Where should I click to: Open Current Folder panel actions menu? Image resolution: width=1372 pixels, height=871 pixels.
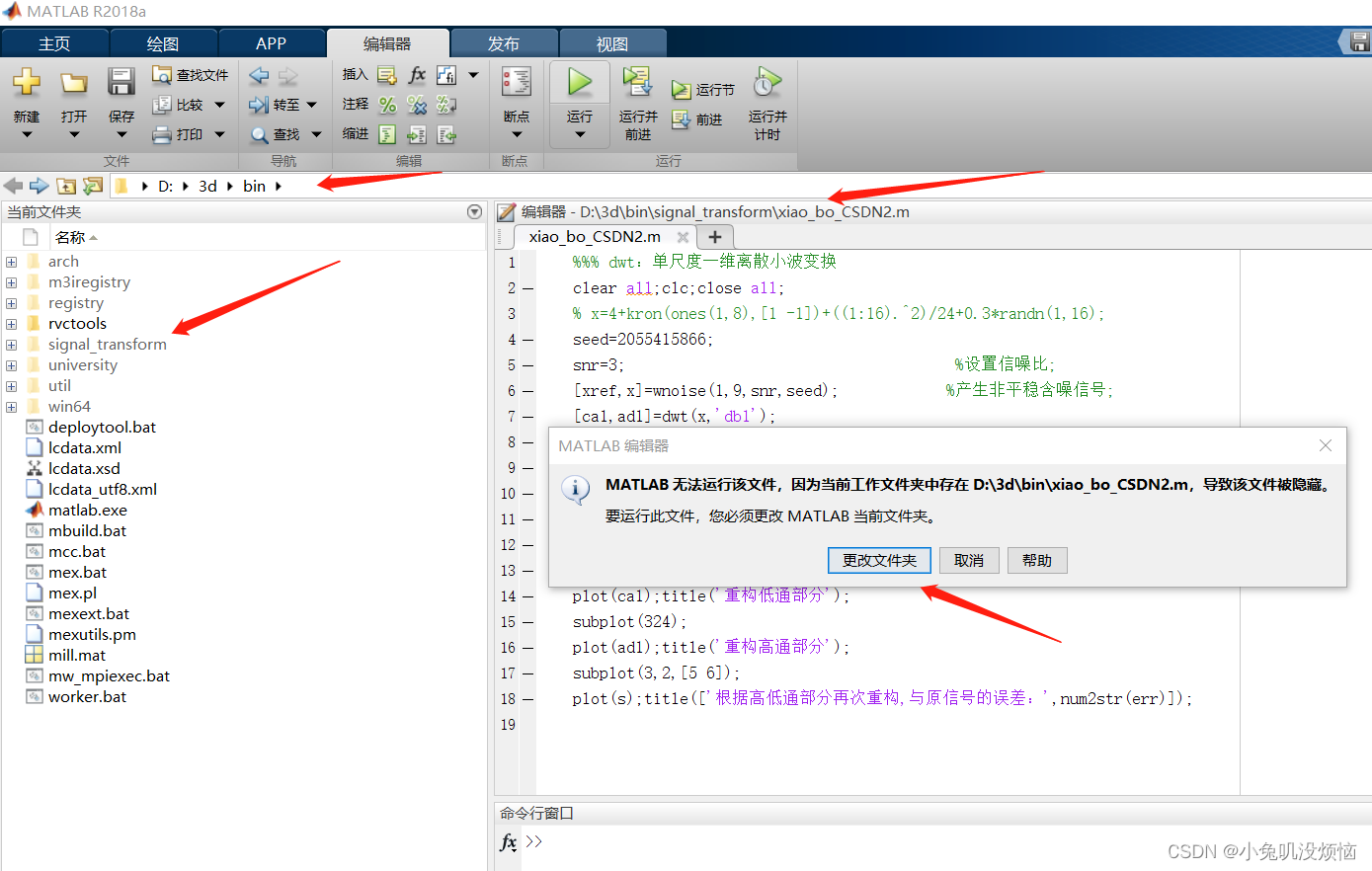click(475, 211)
